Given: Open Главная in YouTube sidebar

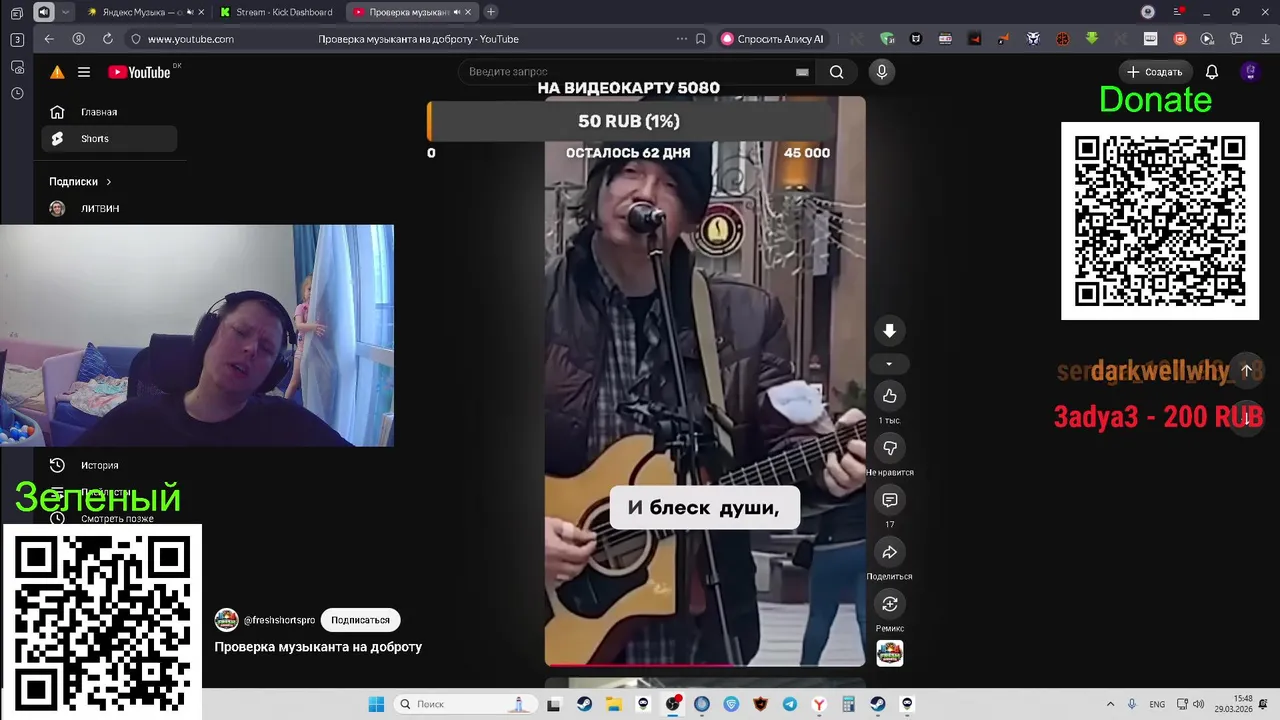Looking at the screenshot, I should click(x=109, y=112).
